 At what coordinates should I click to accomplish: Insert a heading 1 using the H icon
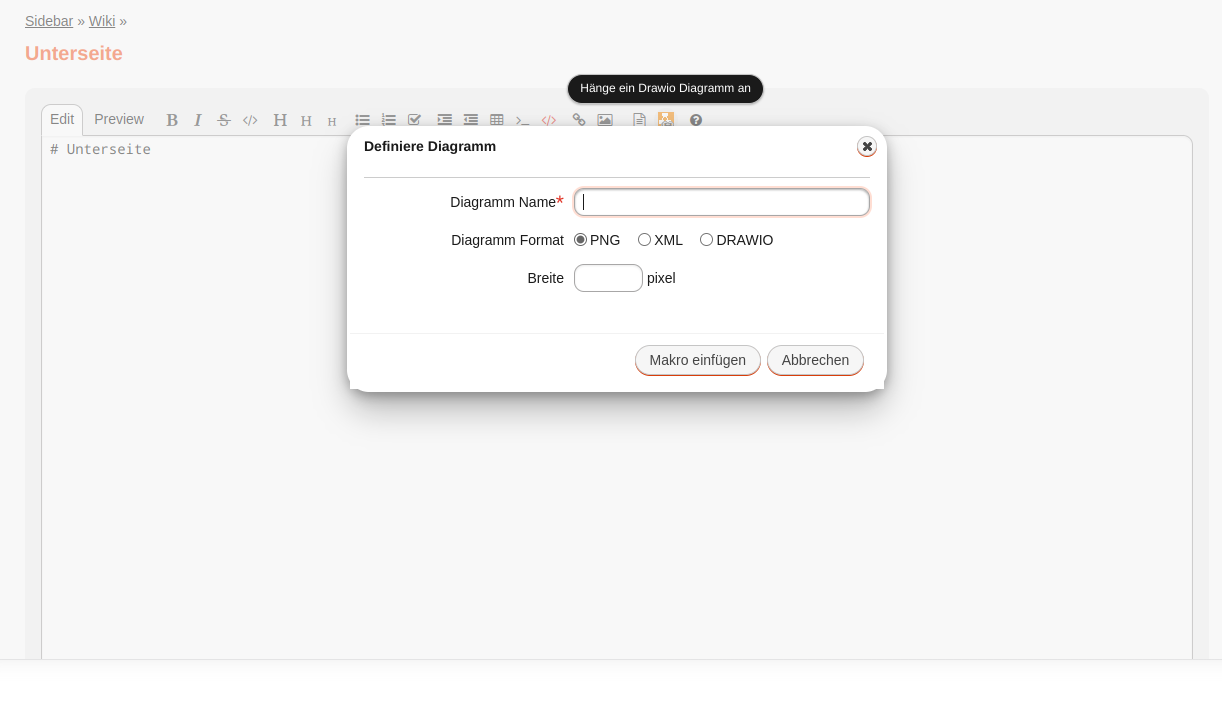[x=280, y=120]
